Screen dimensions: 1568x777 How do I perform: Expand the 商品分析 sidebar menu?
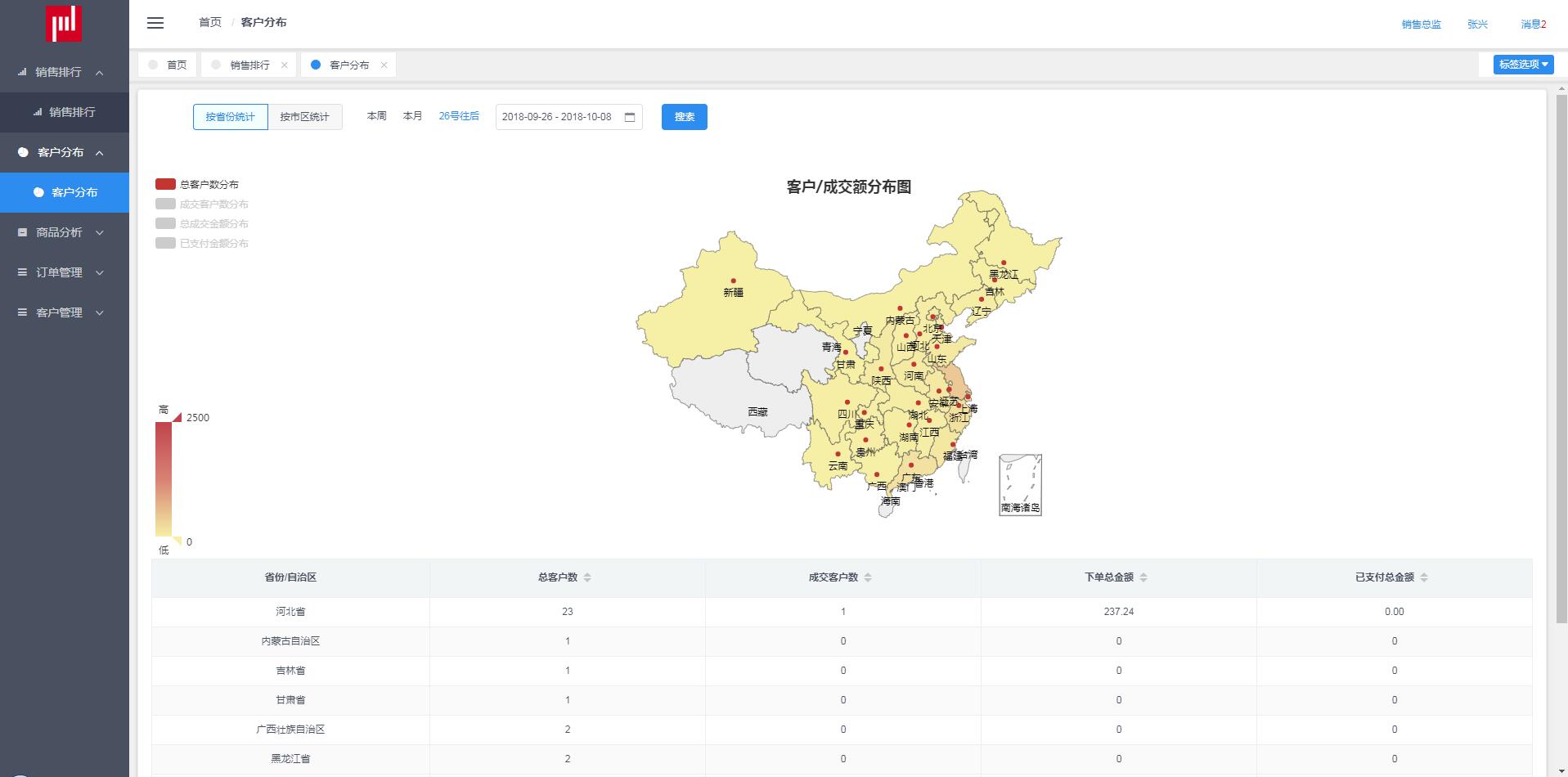click(x=65, y=232)
